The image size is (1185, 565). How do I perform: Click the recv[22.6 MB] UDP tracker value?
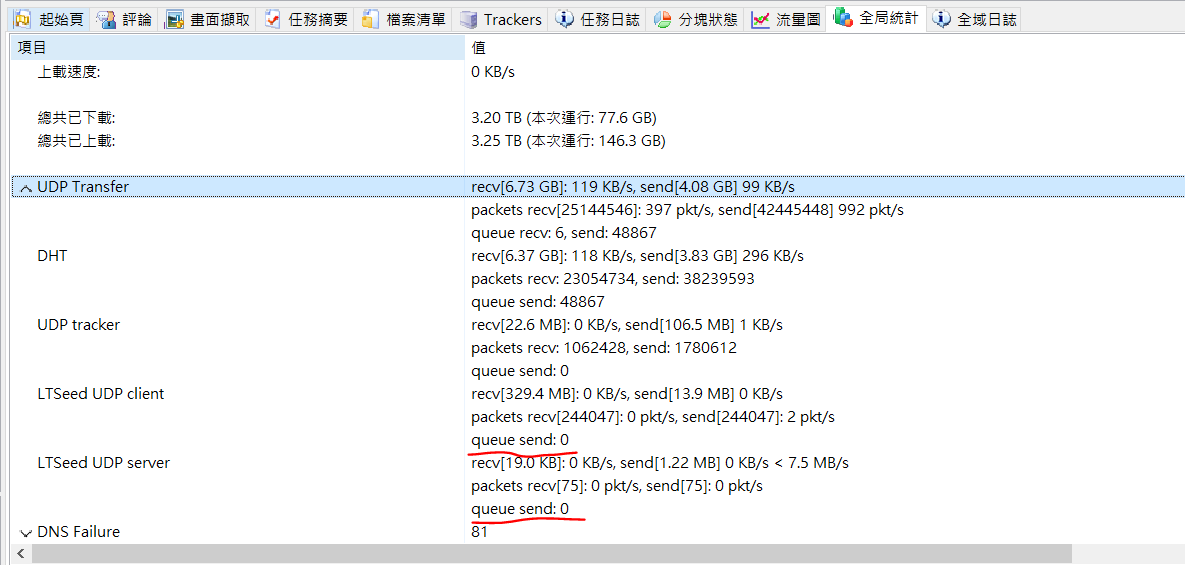(627, 325)
